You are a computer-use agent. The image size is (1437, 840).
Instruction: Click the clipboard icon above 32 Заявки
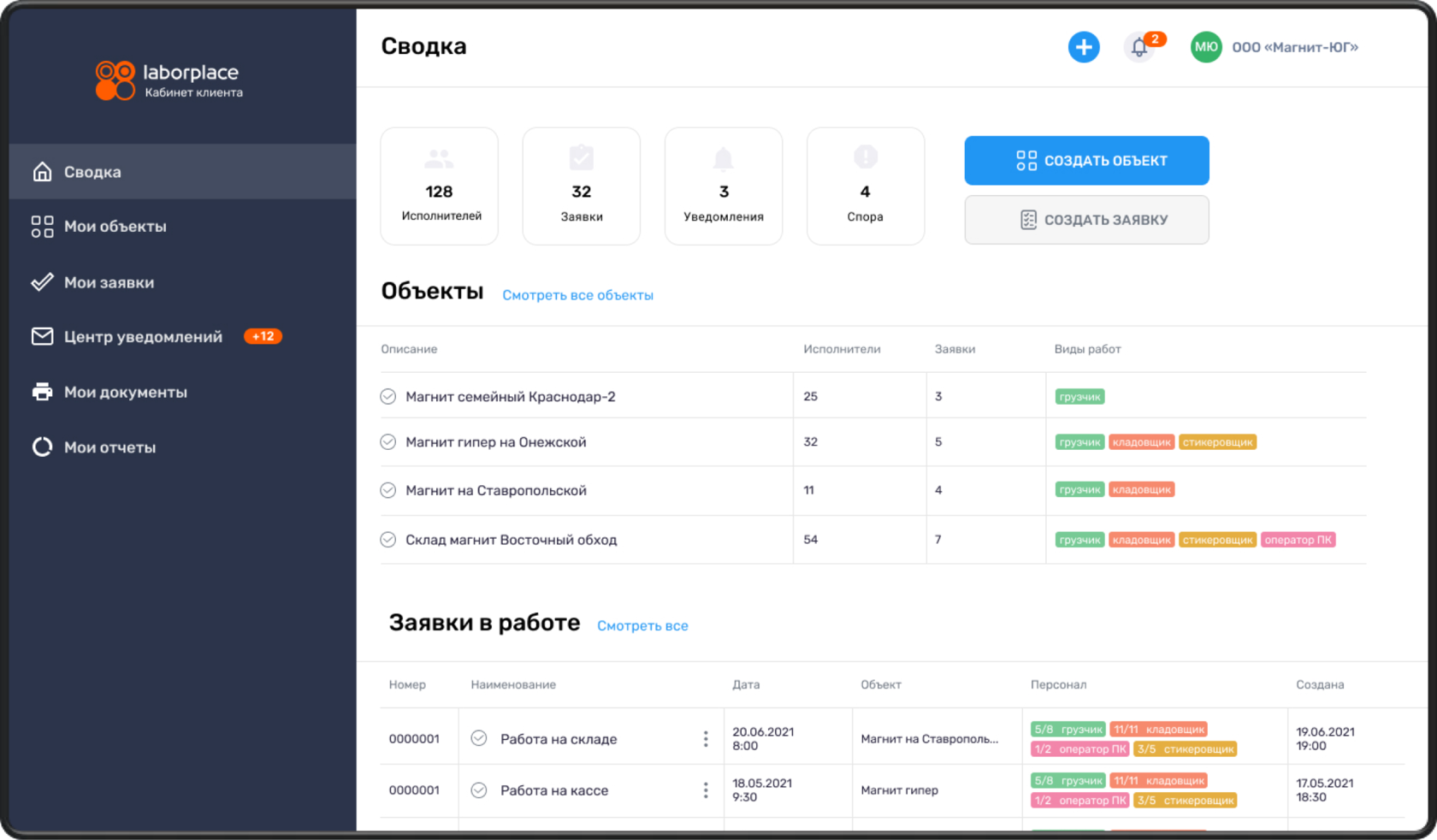(582, 157)
